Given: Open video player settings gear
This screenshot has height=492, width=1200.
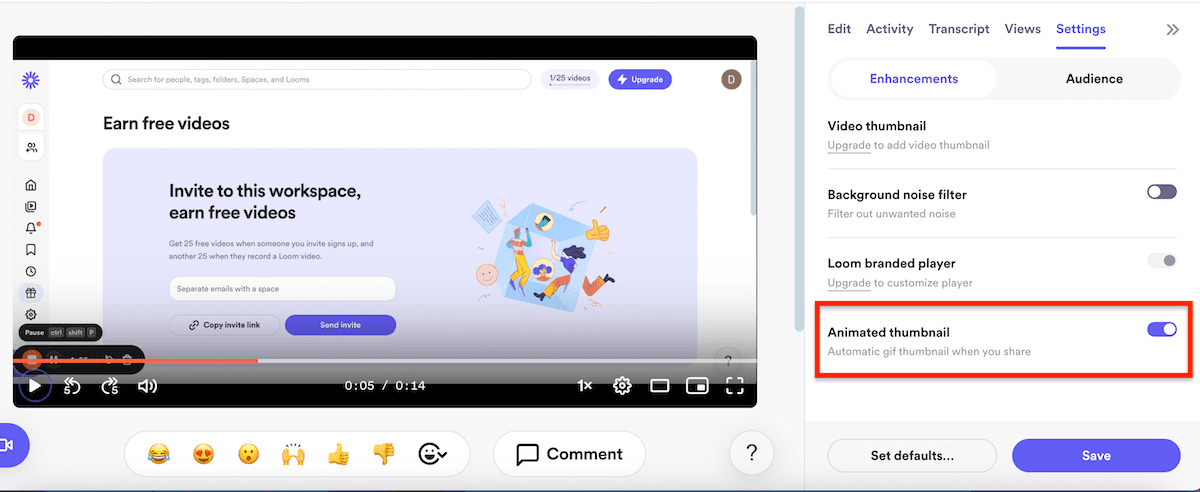Looking at the screenshot, I should 622,385.
